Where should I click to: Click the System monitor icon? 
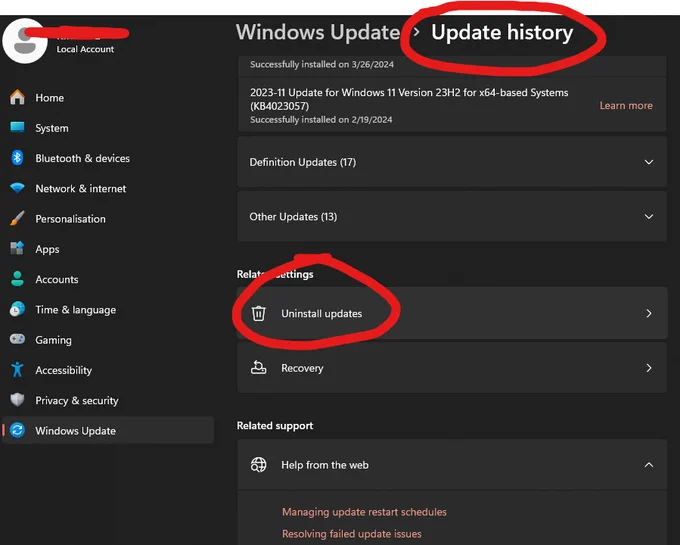[x=17, y=127]
